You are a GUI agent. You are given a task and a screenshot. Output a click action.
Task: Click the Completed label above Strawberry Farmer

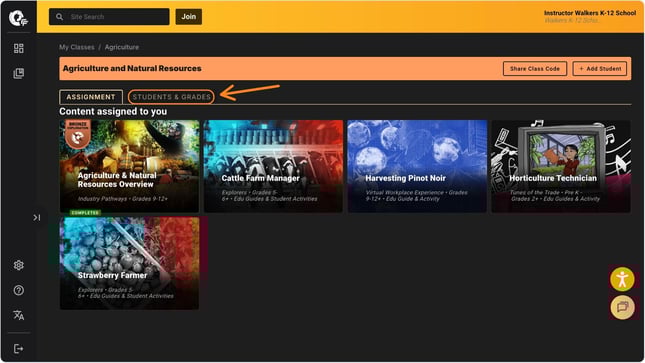(85, 213)
